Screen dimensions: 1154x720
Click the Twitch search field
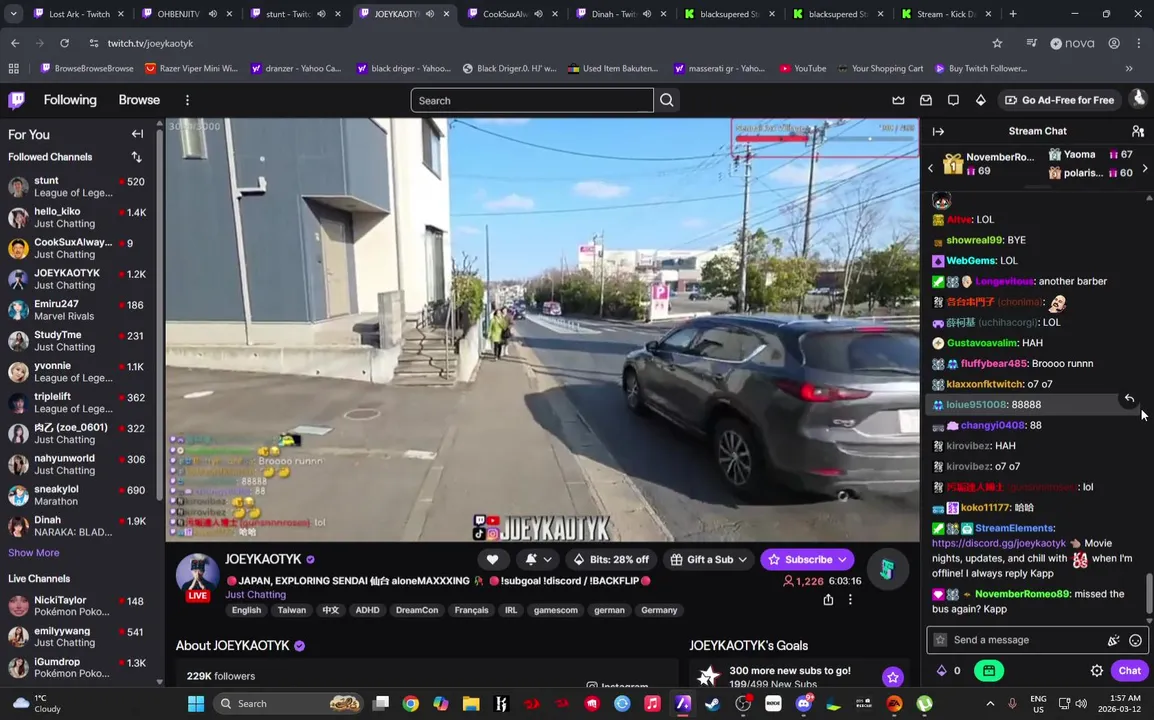[x=532, y=100]
